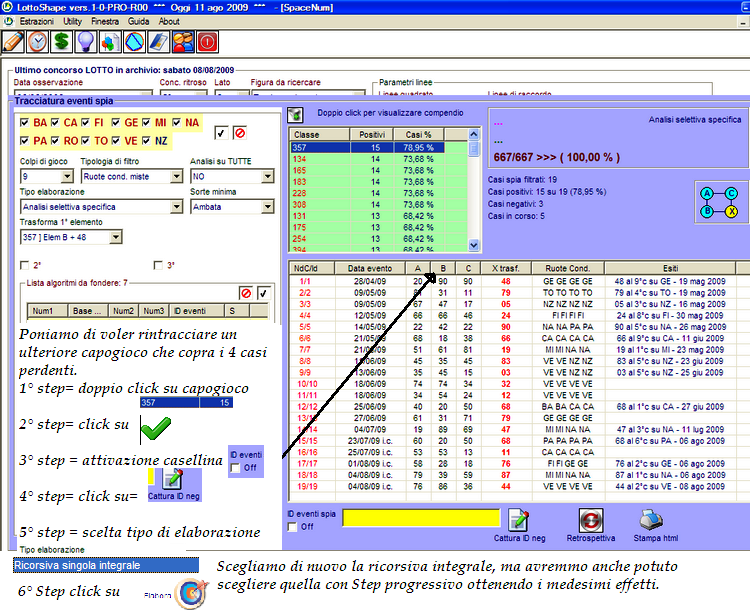The image size is (750, 610).
Task: Click the ID eventi column header in algorithm list
Action: [197, 311]
